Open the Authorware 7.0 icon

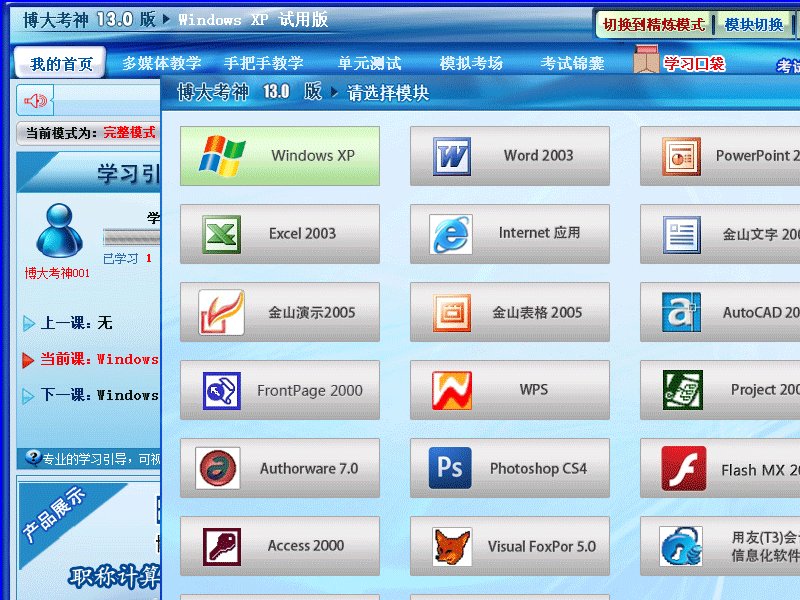tap(218, 468)
